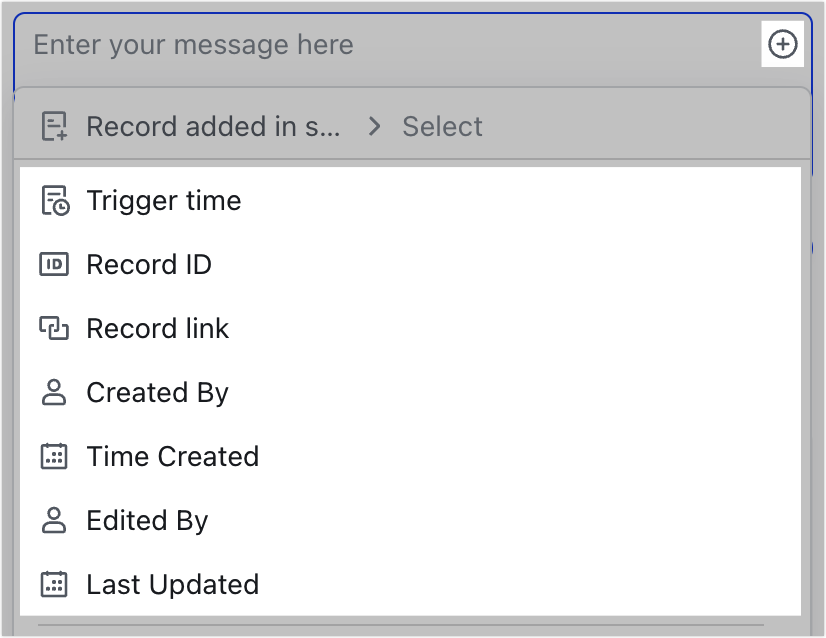Viewport: 826px width, 638px height.
Task: Select Edited By as the variable
Action: pos(146,520)
